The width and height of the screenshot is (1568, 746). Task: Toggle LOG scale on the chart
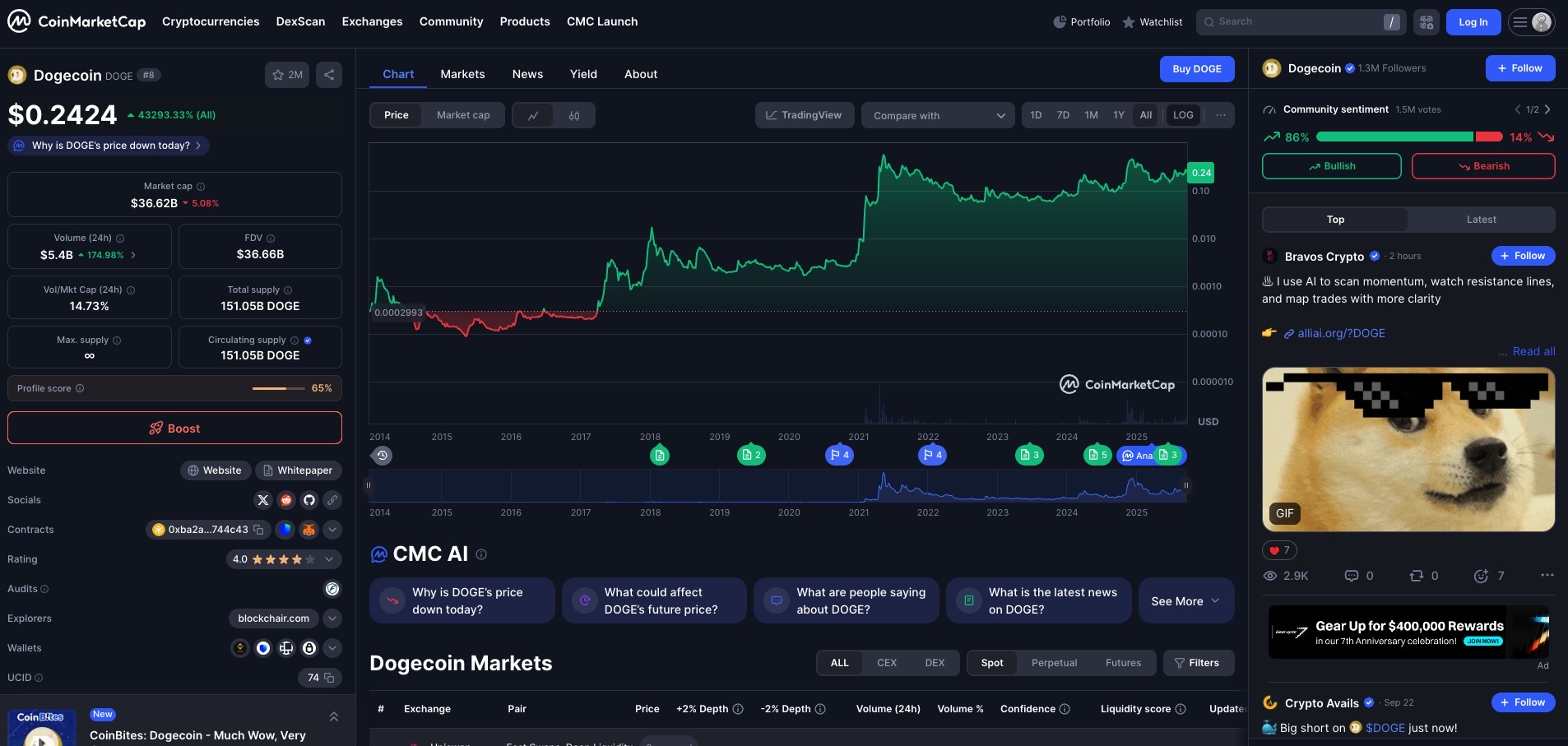(1183, 115)
